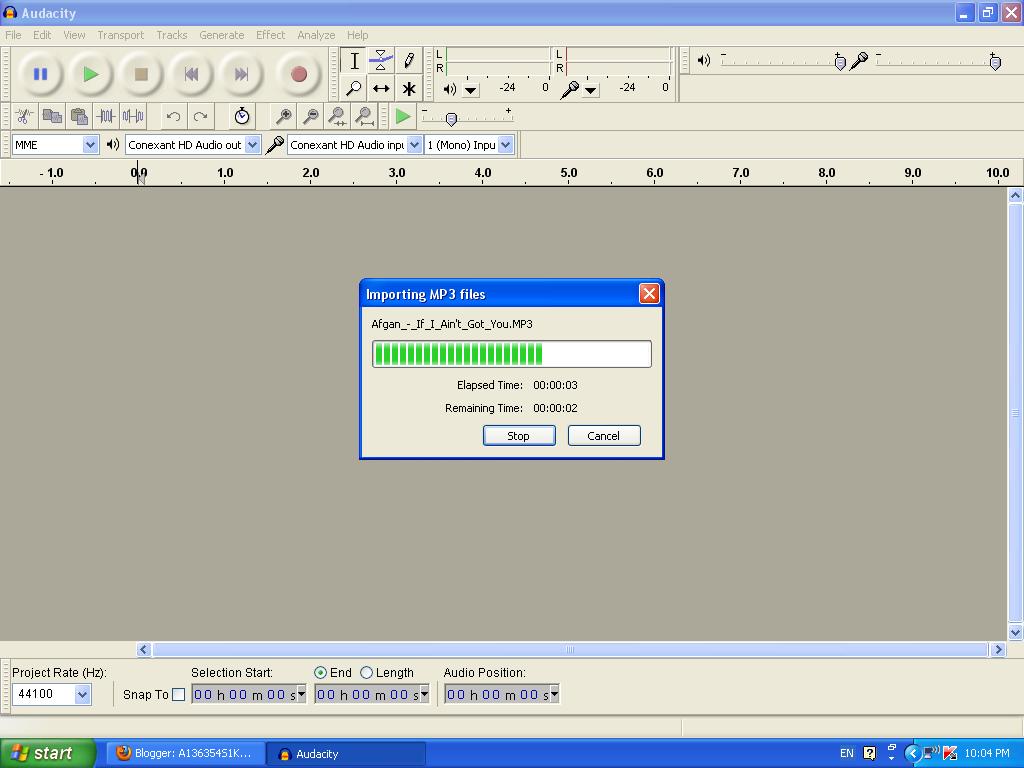Click the input volume slider thumb
The width and height of the screenshot is (1024, 768).
click(995, 62)
